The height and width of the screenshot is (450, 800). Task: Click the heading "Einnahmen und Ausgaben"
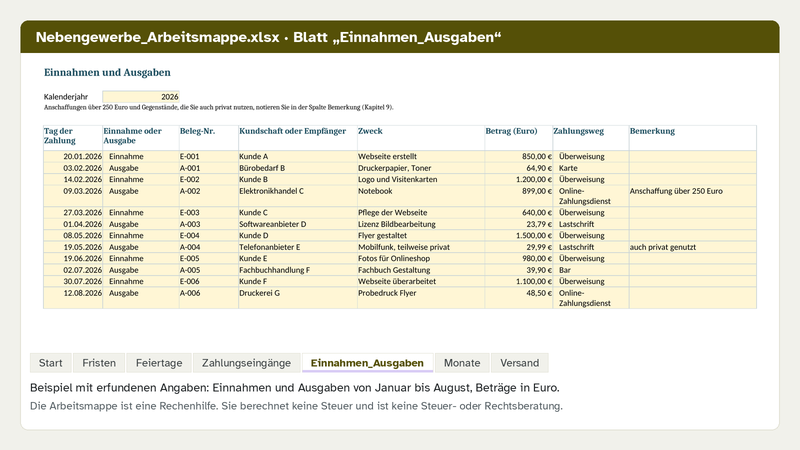(x=107, y=72)
